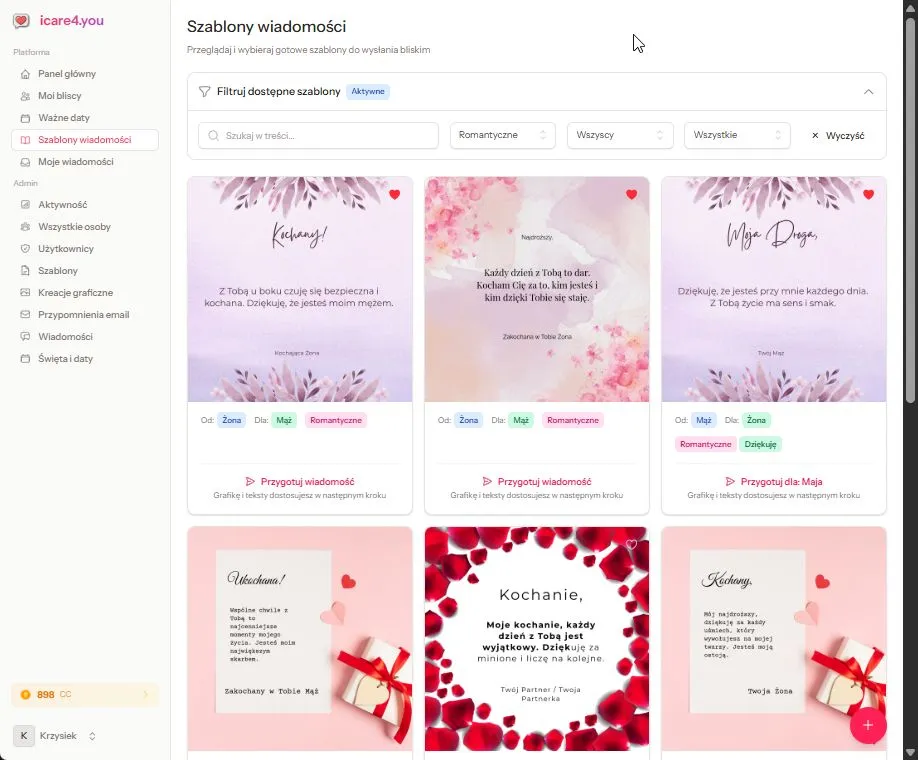Click the Przypomnienia email envelope icon
Viewport: 918px width, 760px height.
[25, 314]
